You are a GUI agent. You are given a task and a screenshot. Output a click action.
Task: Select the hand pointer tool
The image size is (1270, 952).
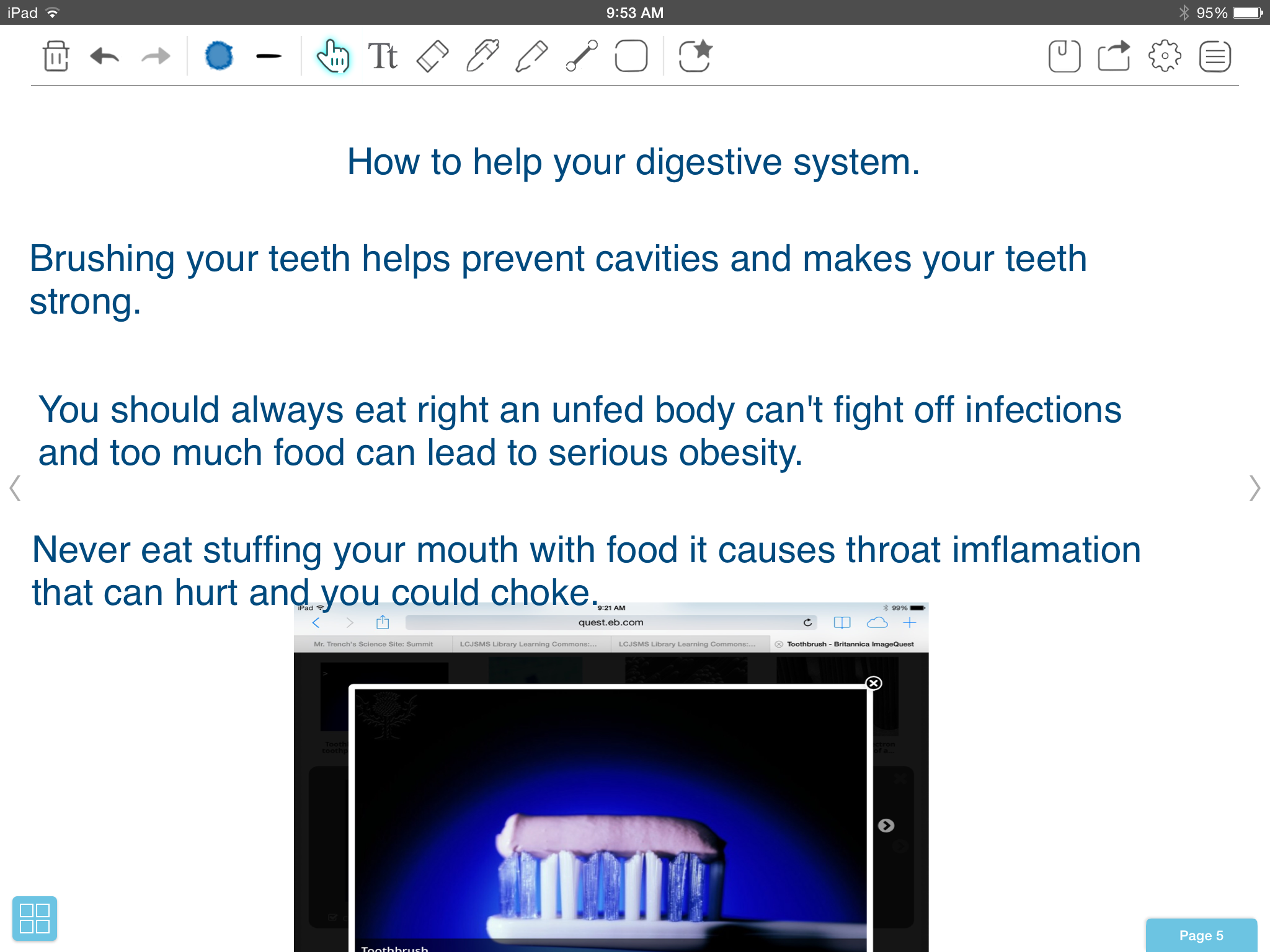(x=333, y=56)
